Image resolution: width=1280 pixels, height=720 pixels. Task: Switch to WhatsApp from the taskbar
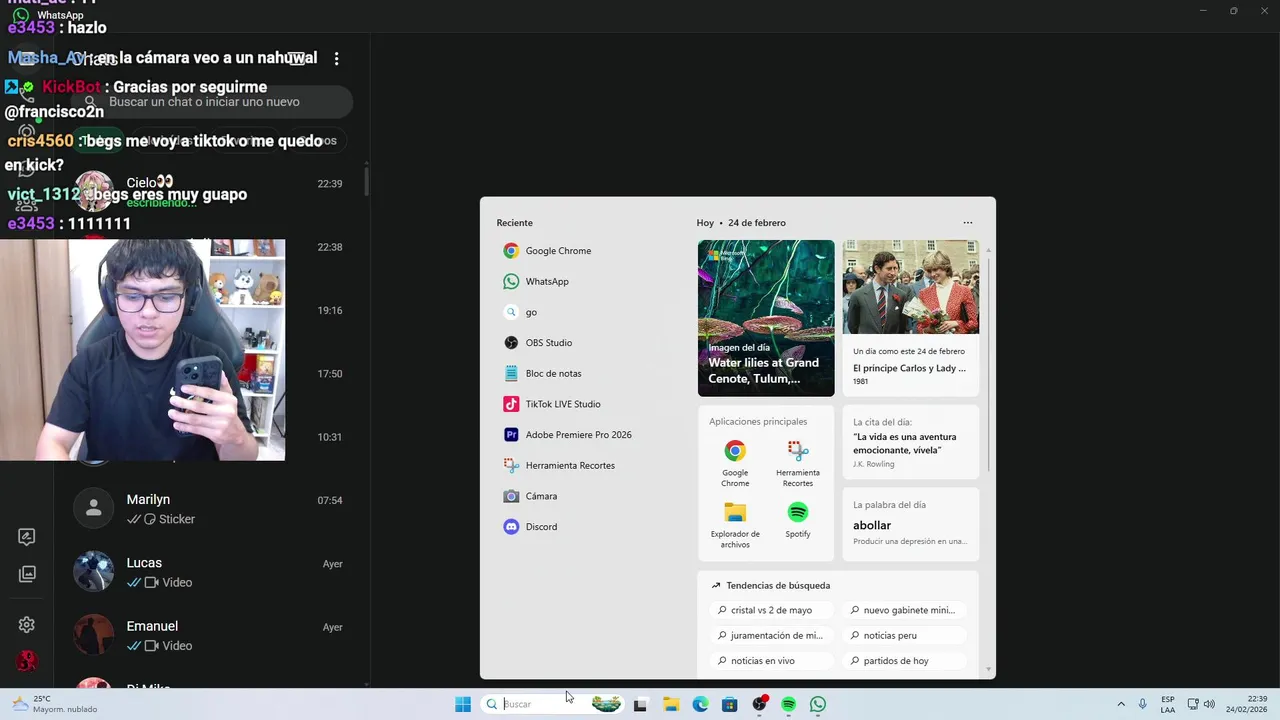(x=818, y=704)
